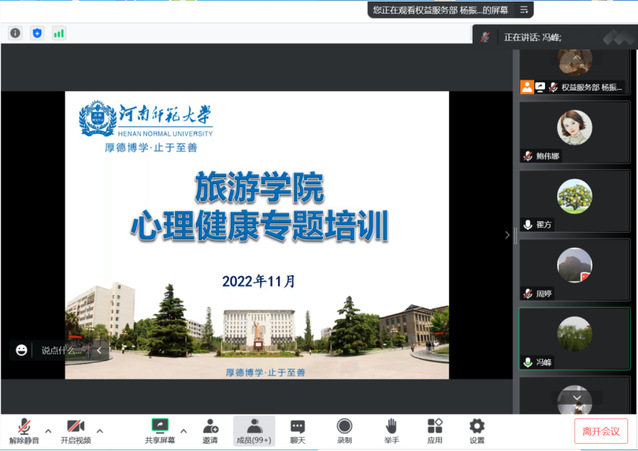Open the Invite (邀请) icon
Screen dimensions: 638x451
point(210,431)
